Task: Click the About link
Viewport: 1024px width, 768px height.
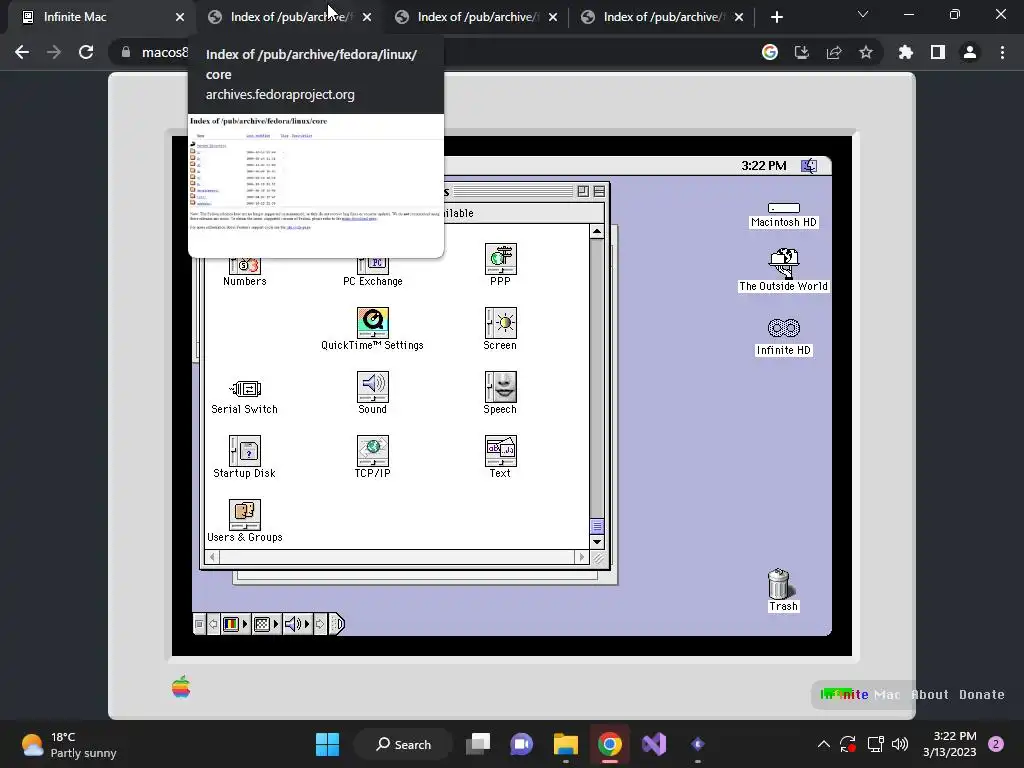Action: [930, 695]
